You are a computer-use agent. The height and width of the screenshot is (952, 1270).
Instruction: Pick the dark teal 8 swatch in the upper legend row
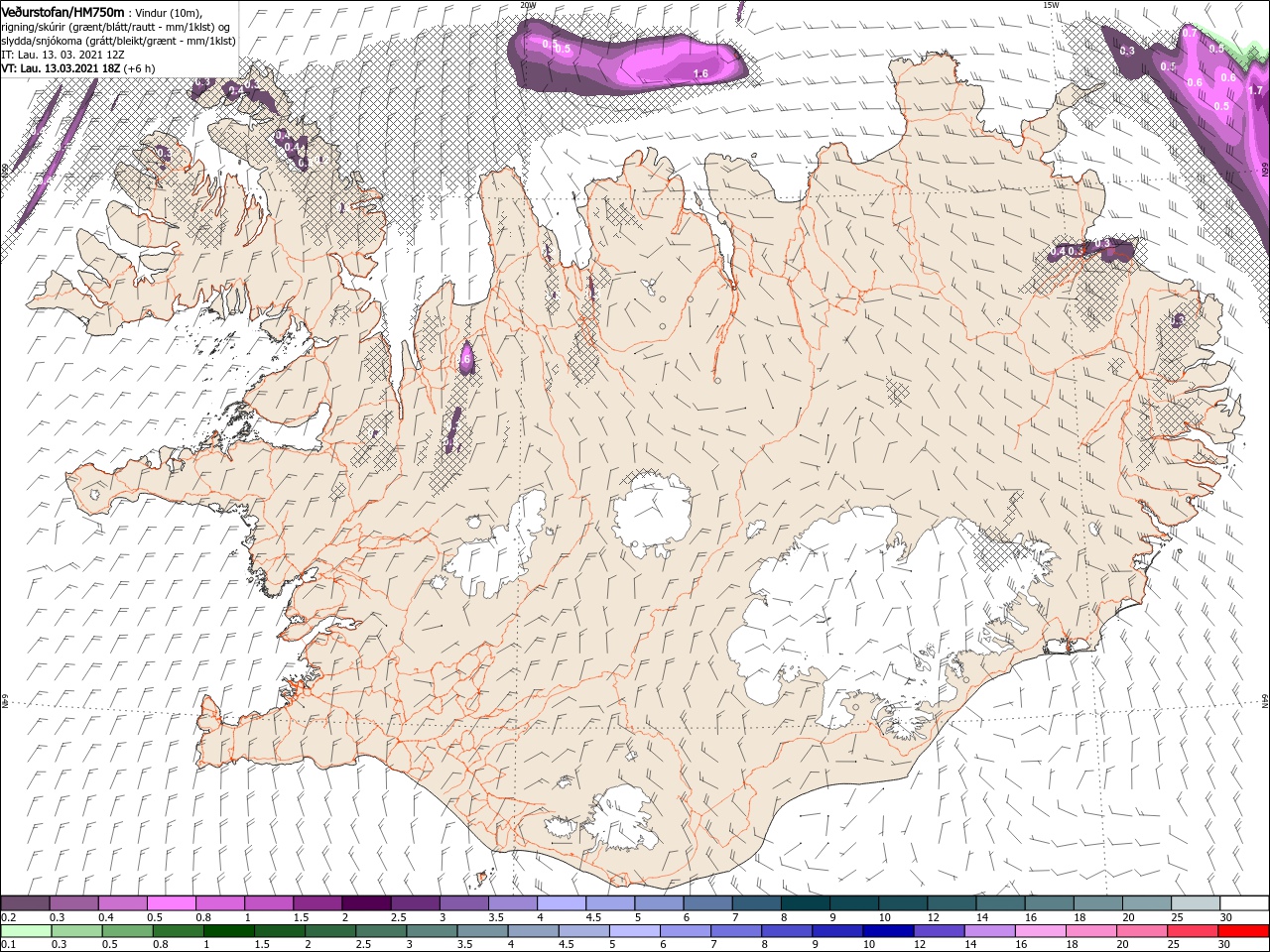806,902
